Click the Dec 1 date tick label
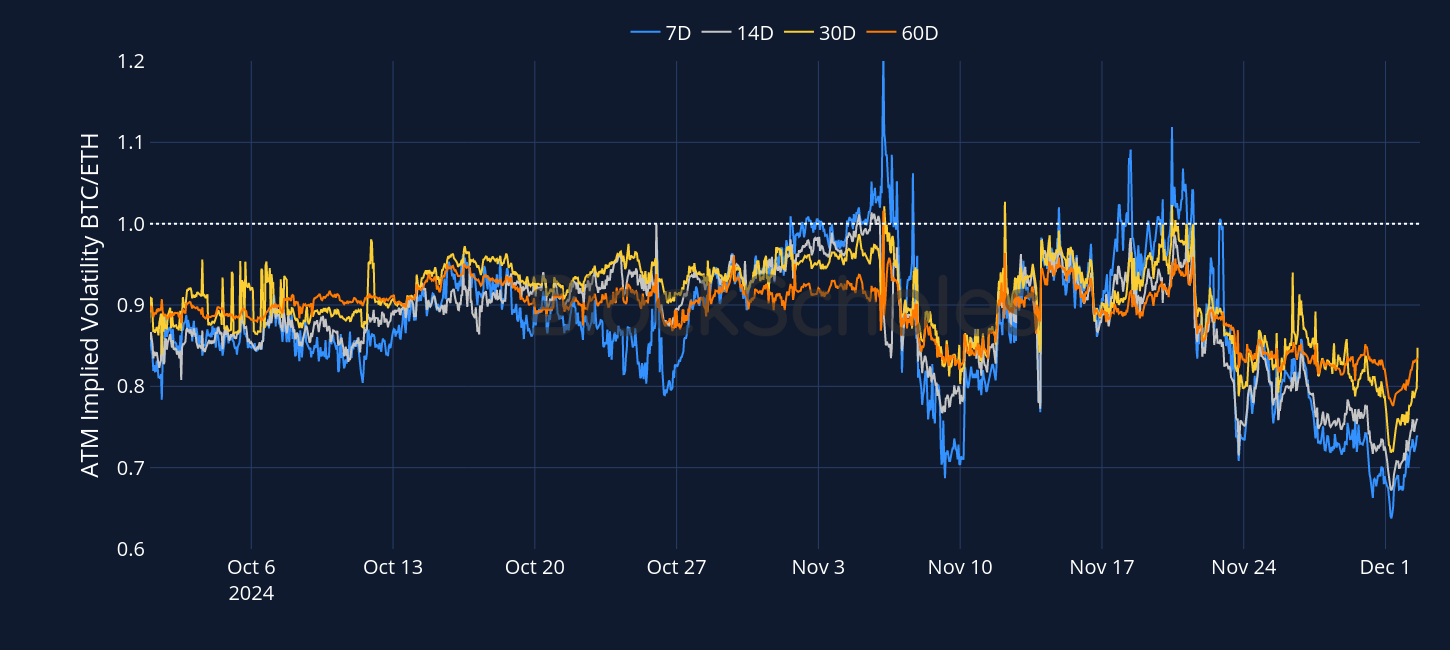Image resolution: width=1450 pixels, height=650 pixels. pyautogui.click(x=1385, y=567)
